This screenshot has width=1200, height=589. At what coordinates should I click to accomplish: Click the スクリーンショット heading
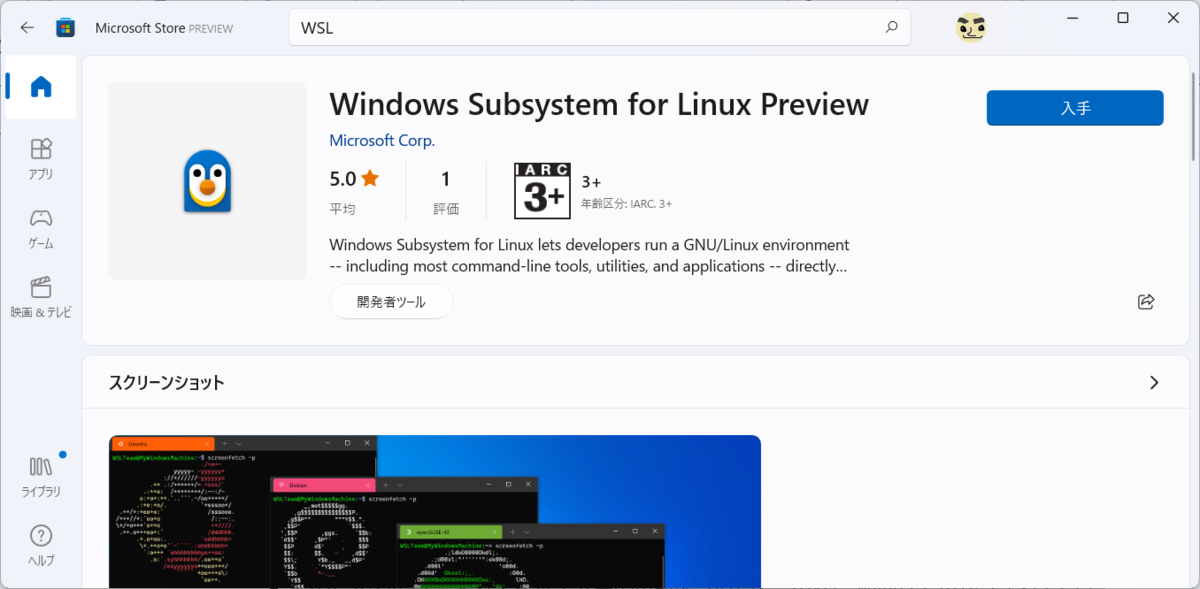pos(167,382)
